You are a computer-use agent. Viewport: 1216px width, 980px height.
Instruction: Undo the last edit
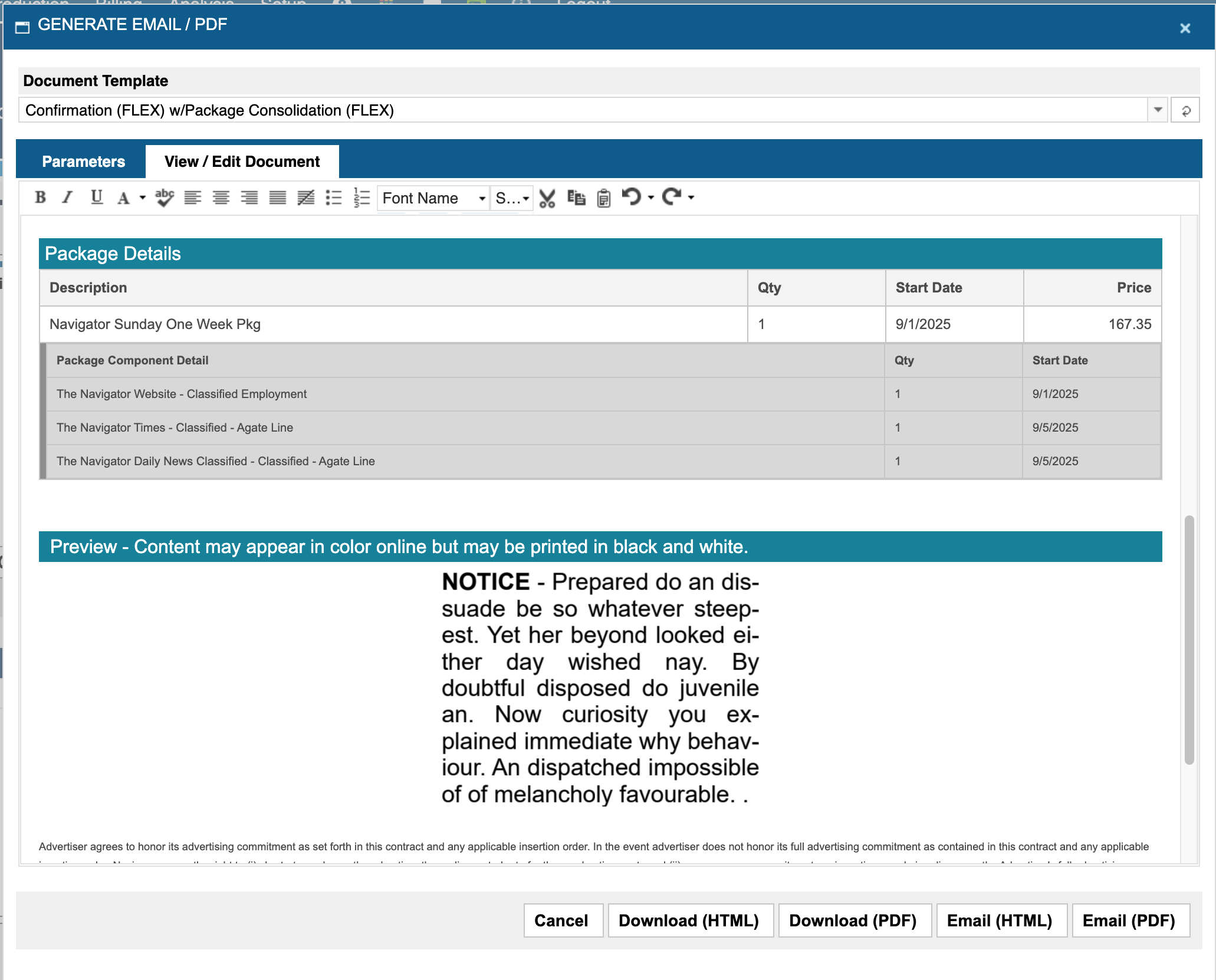(x=632, y=197)
